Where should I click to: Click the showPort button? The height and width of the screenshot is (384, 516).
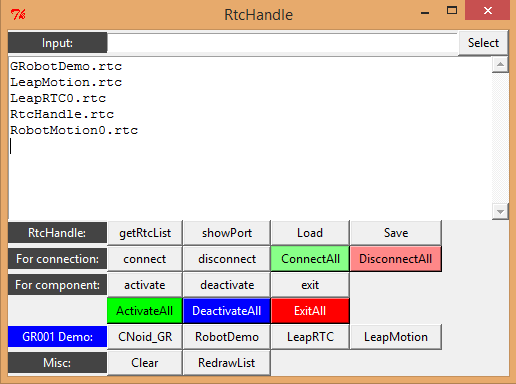[x=227, y=233]
